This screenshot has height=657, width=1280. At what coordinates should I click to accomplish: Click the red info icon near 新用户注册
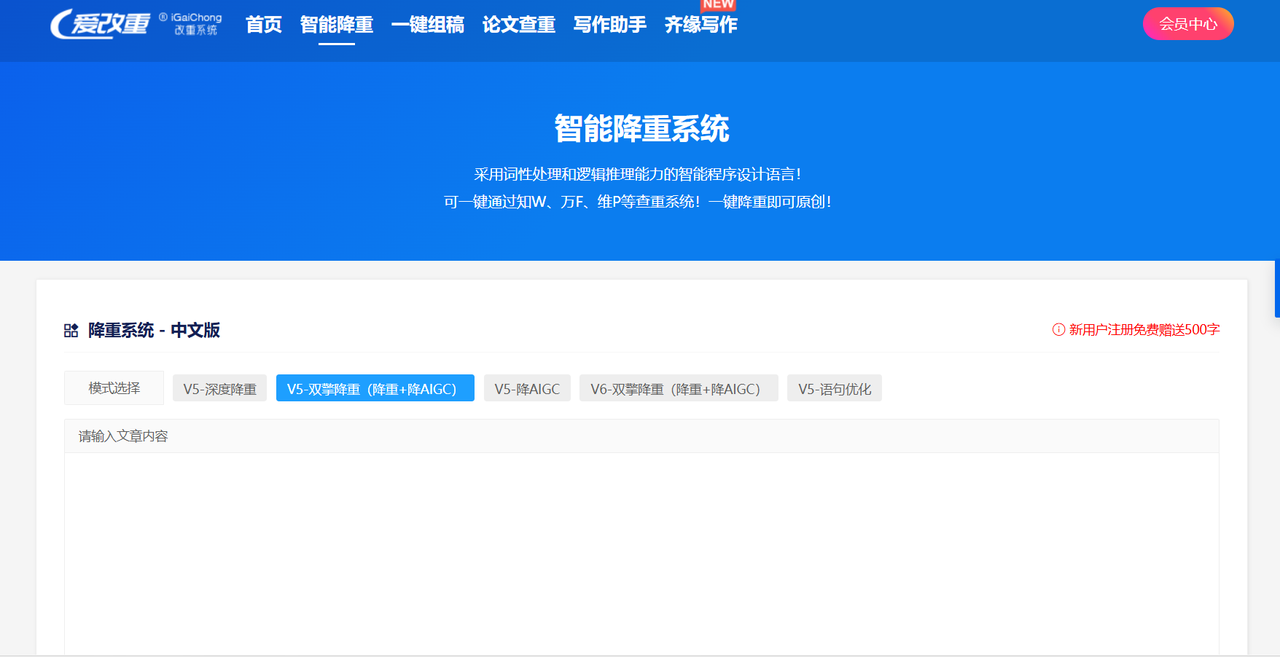point(1058,330)
